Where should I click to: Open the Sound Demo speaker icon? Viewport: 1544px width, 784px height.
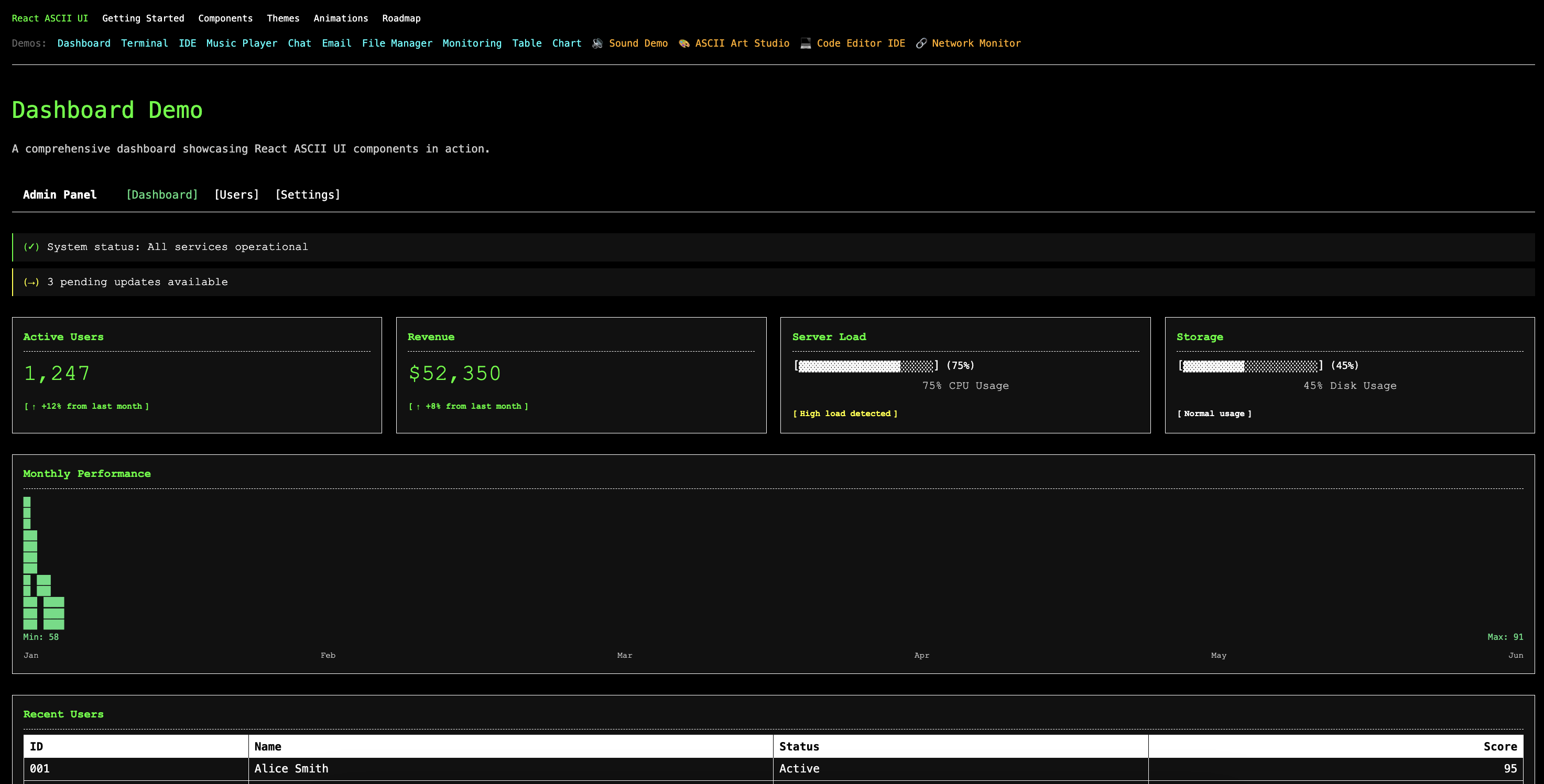(x=597, y=43)
